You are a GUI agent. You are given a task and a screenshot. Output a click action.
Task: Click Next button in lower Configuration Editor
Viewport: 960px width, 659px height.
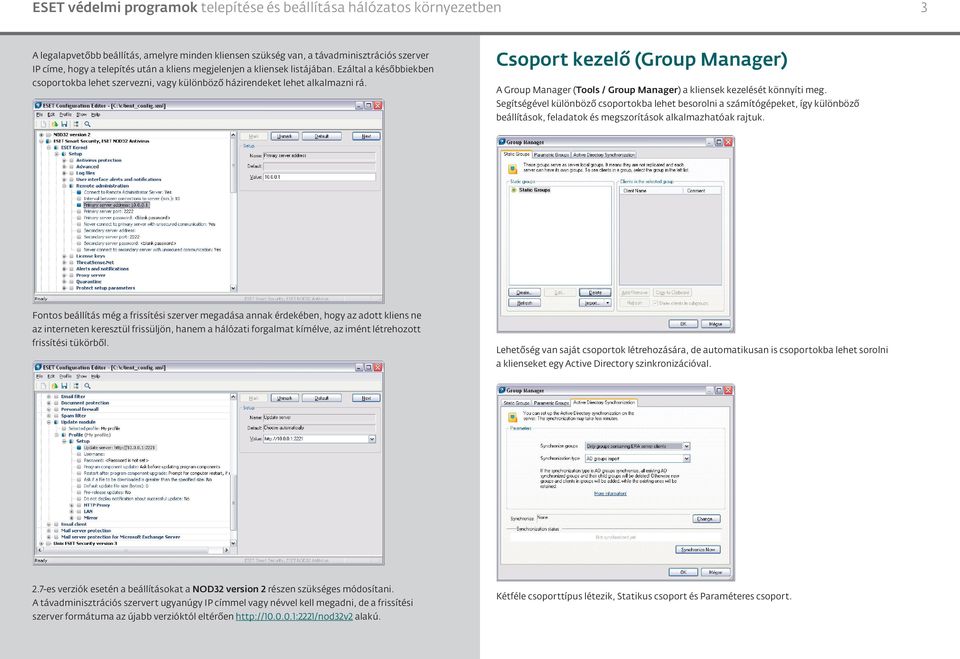point(366,398)
